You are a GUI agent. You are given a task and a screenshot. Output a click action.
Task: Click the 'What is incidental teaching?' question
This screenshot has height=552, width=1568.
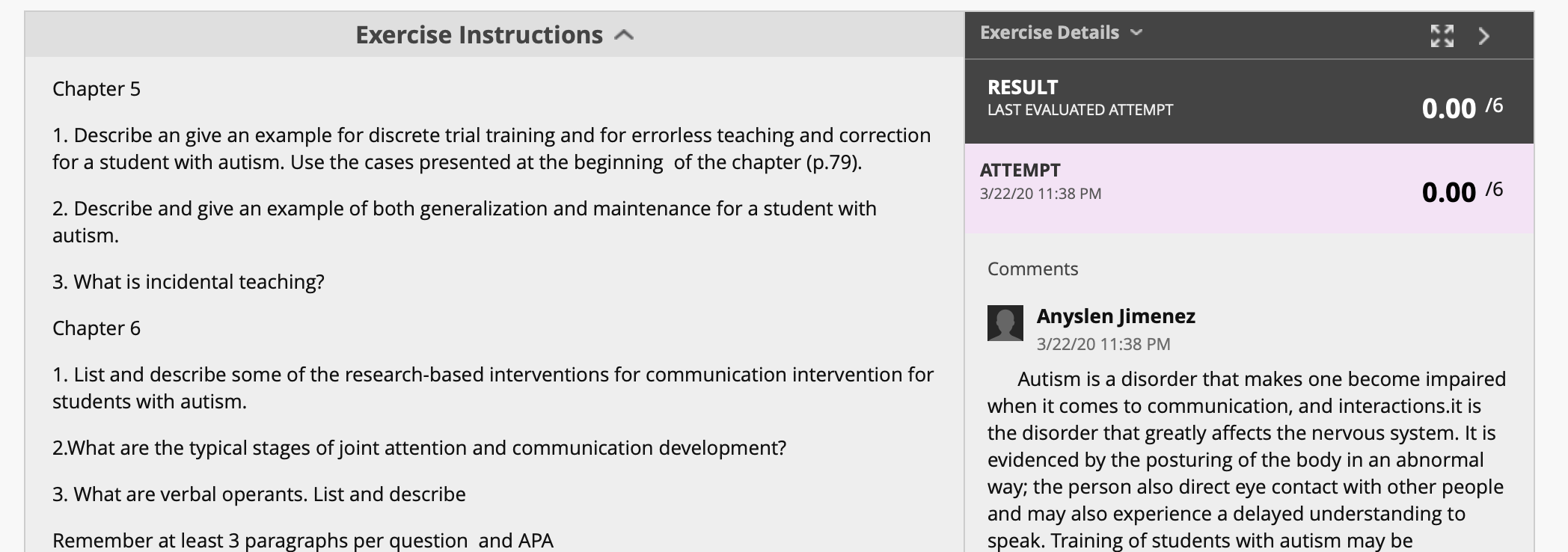click(x=189, y=282)
